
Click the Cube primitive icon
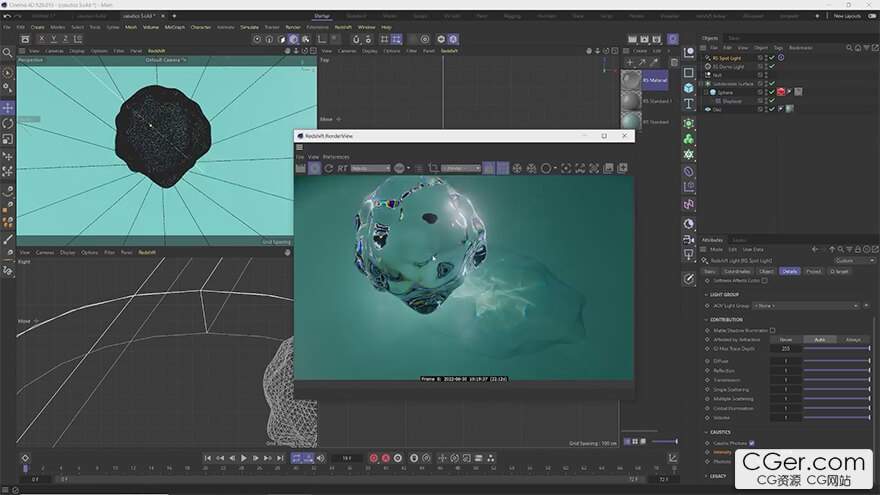click(x=689, y=89)
